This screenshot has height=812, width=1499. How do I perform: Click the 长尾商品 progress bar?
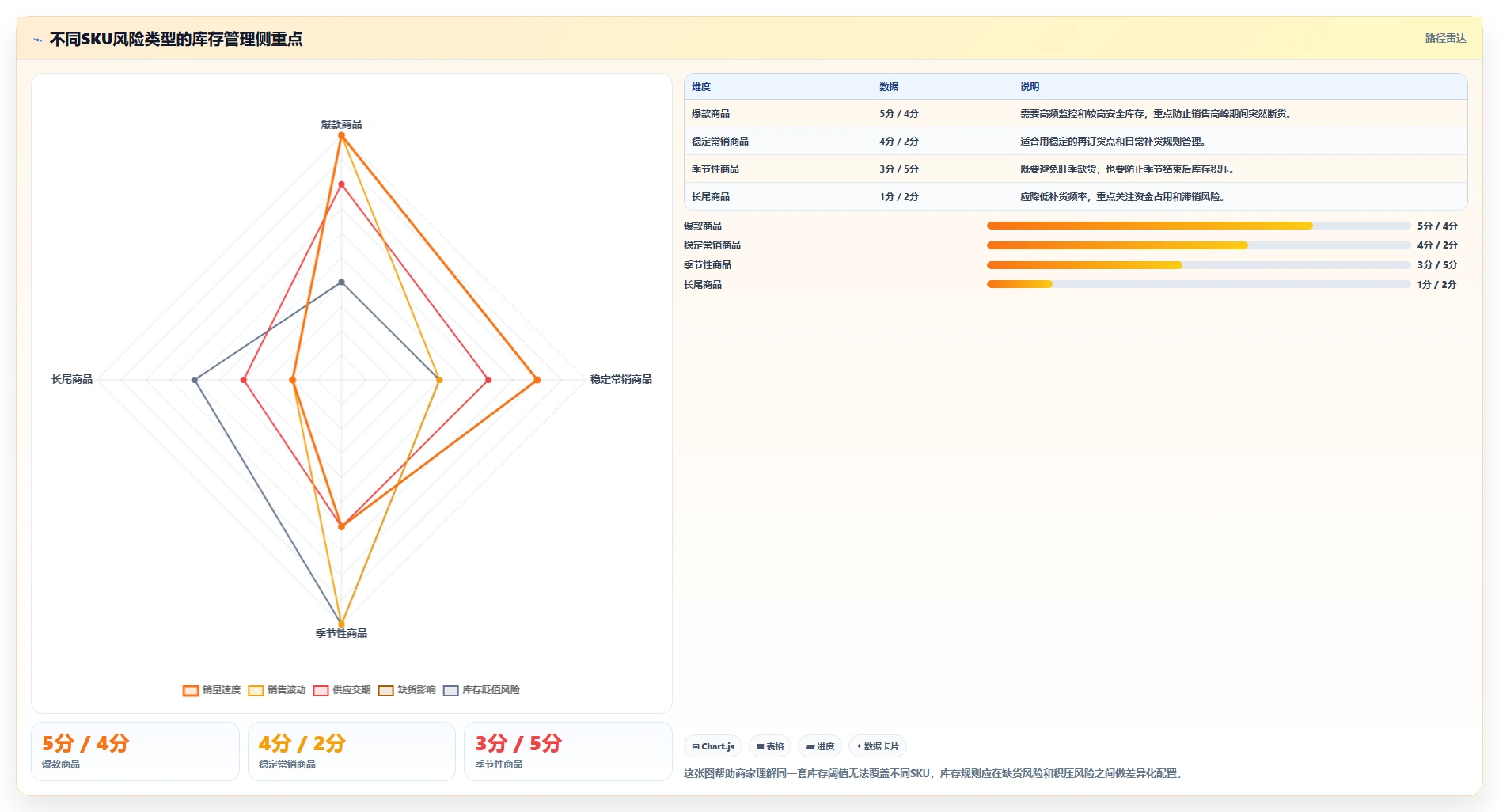point(1198,284)
